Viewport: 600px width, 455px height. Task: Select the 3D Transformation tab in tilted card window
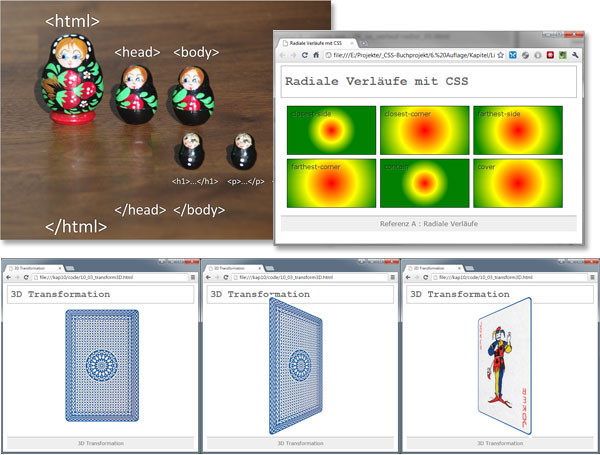click(232, 268)
